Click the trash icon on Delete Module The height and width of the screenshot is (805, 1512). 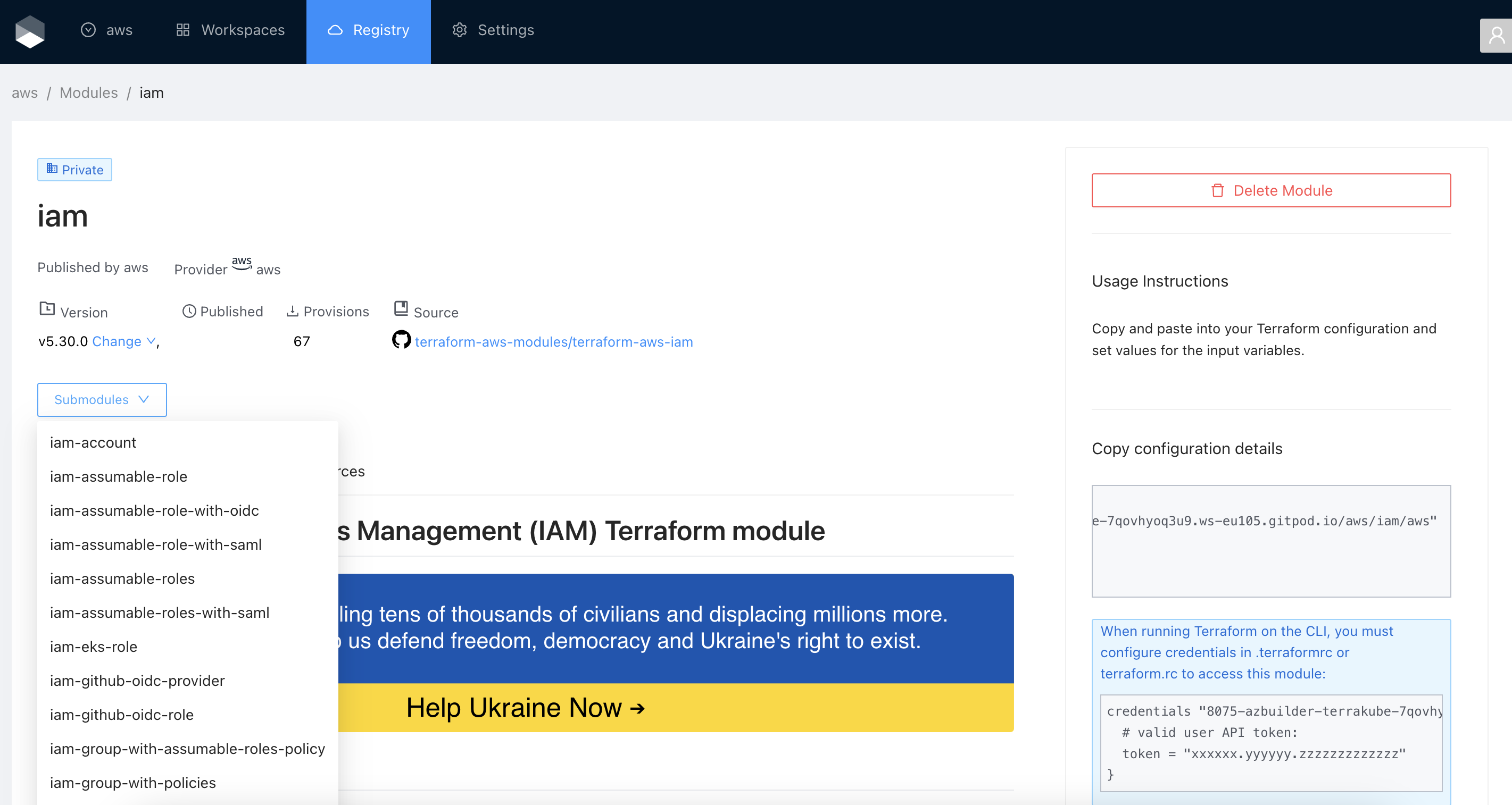point(1217,191)
